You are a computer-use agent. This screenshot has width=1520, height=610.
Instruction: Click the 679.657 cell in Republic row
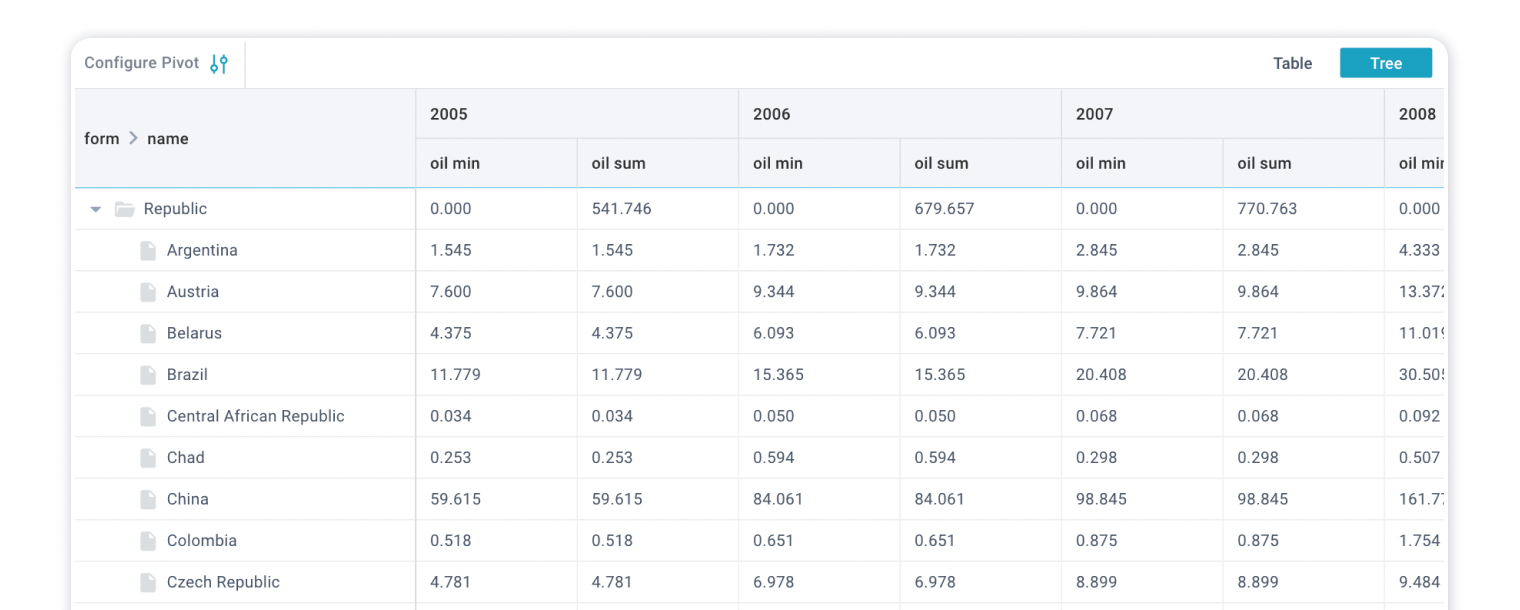pos(981,209)
